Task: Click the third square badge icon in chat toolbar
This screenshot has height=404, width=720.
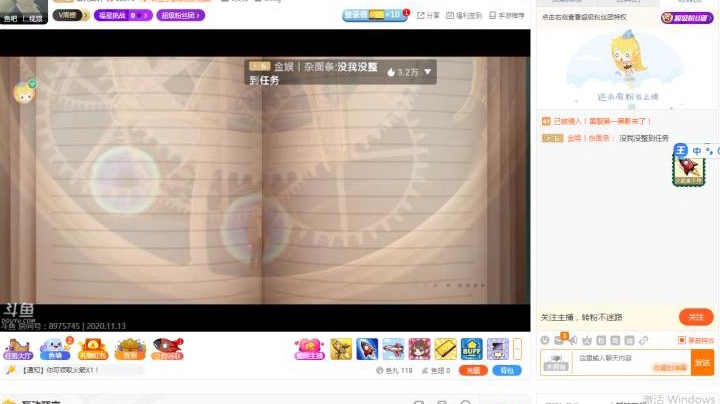Action: (x=630, y=340)
